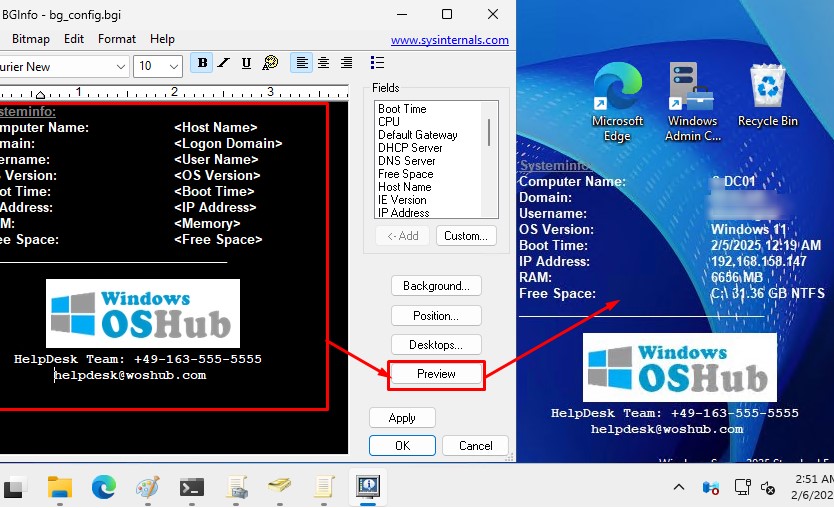Click the blue servers tray icon
The height and width of the screenshot is (508, 834).
[x=711, y=487]
